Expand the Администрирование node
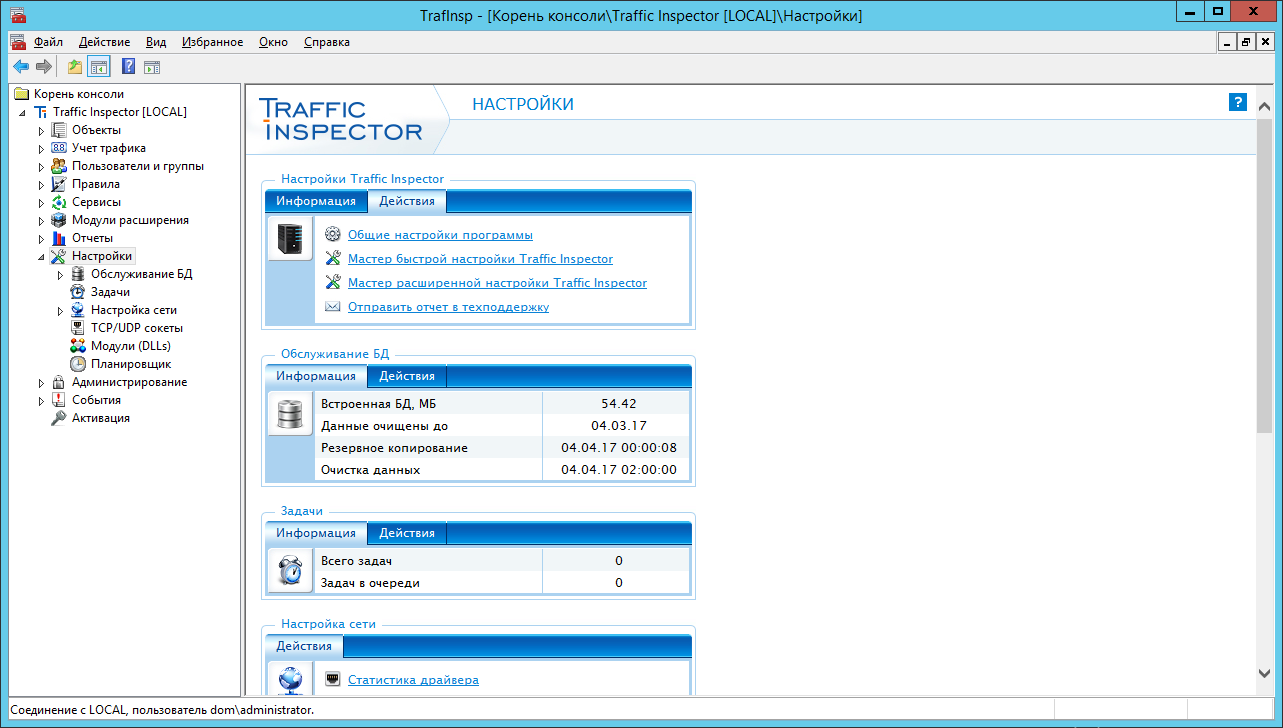The height and width of the screenshot is (728, 1283). (x=41, y=382)
